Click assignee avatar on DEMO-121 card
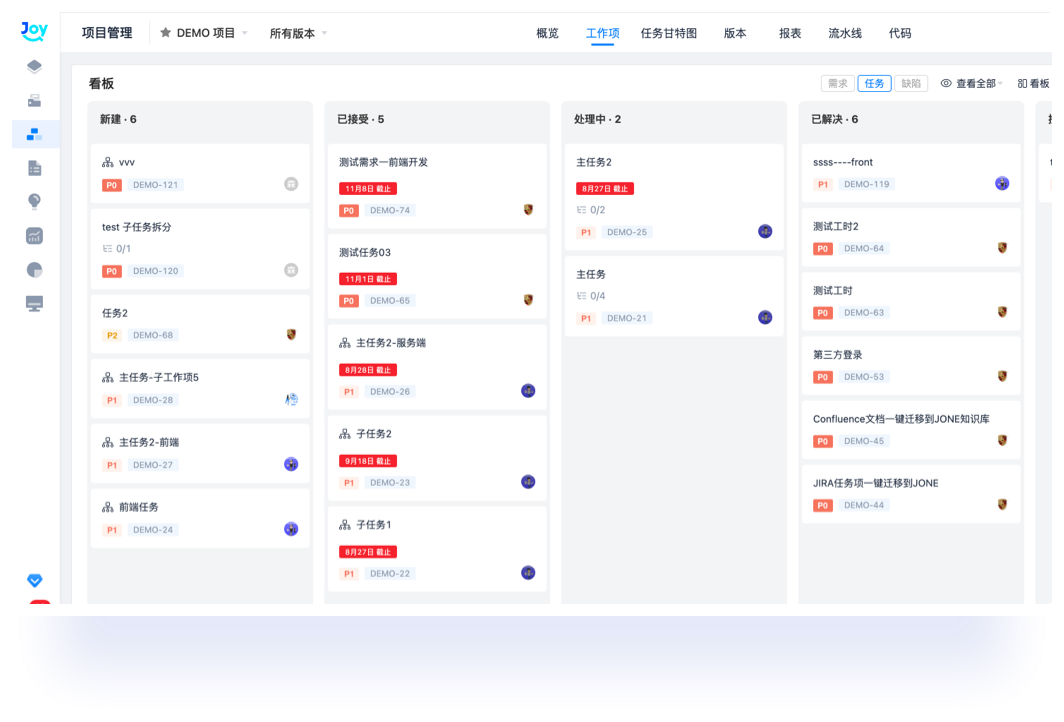The height and width of the screenshot is (722, 1064). pos(291,184)
